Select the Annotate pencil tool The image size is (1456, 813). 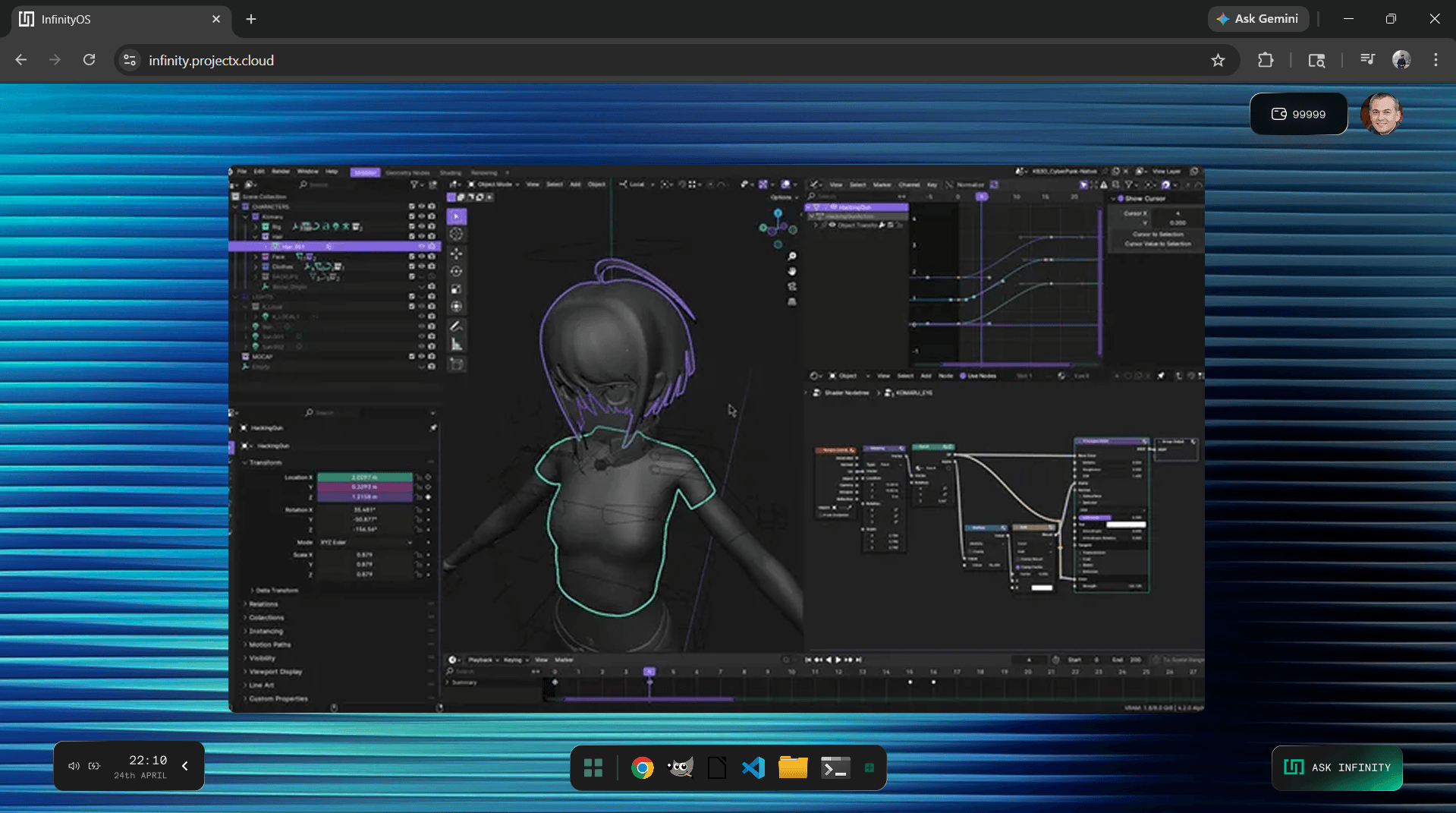click(456, 326)
